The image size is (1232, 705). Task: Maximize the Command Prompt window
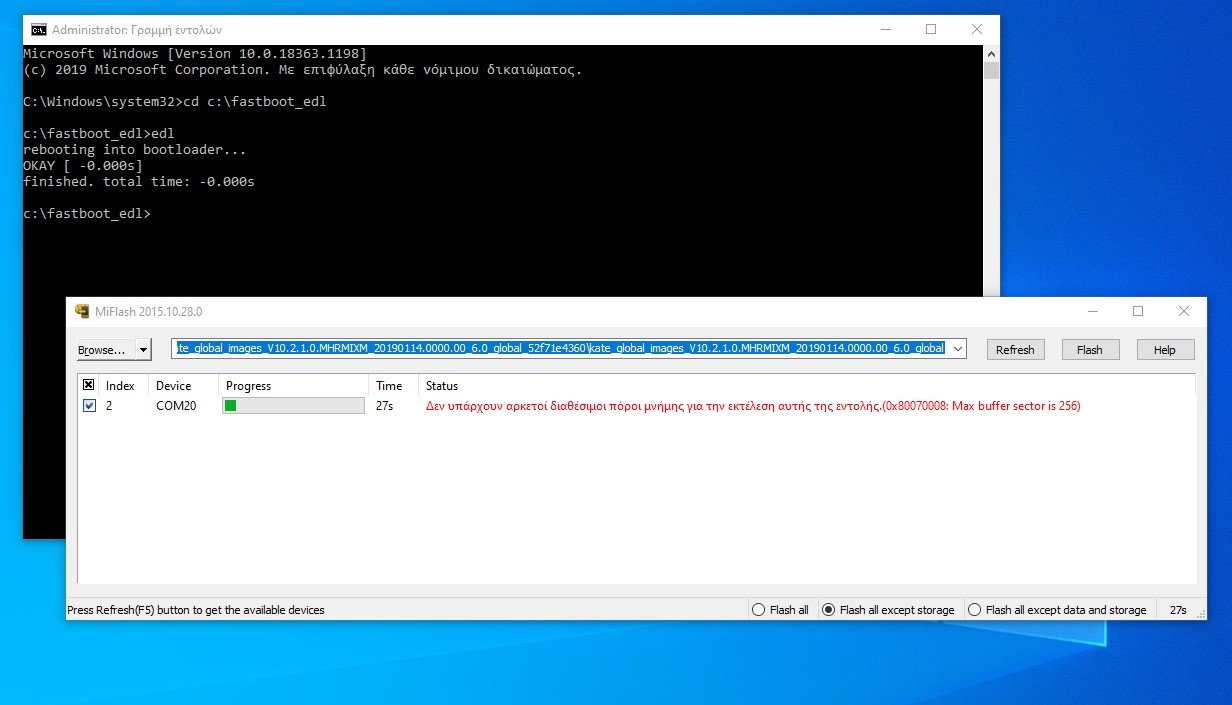(931, 30)
